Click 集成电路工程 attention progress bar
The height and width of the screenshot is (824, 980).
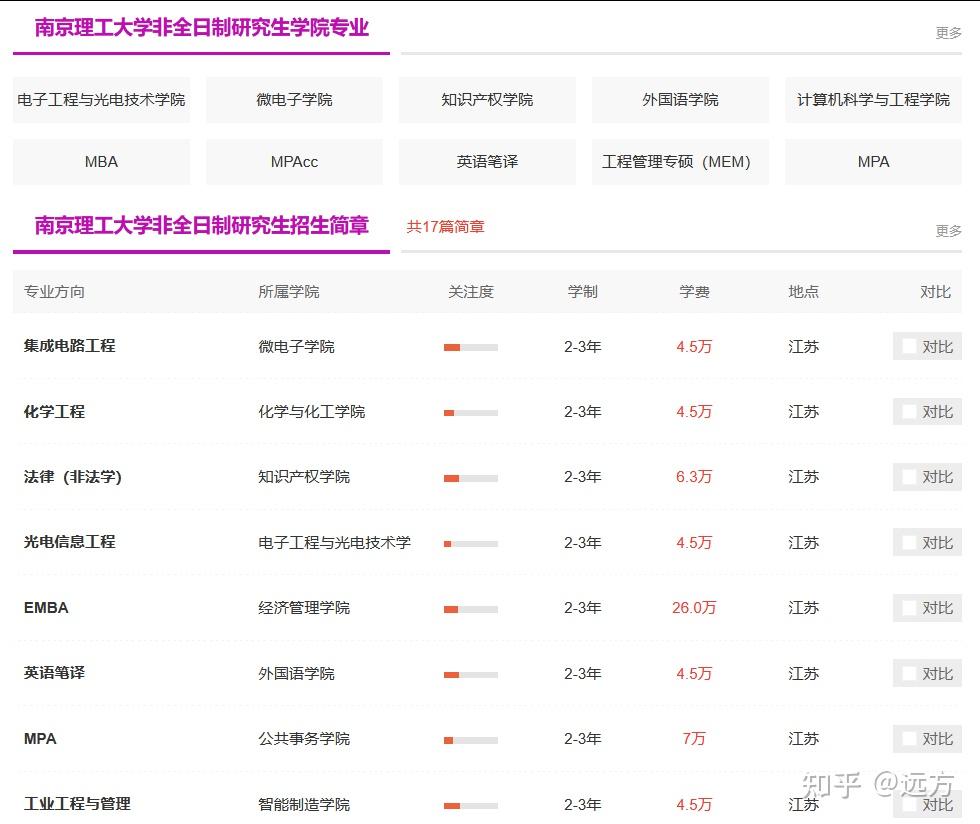coord(471,348)
